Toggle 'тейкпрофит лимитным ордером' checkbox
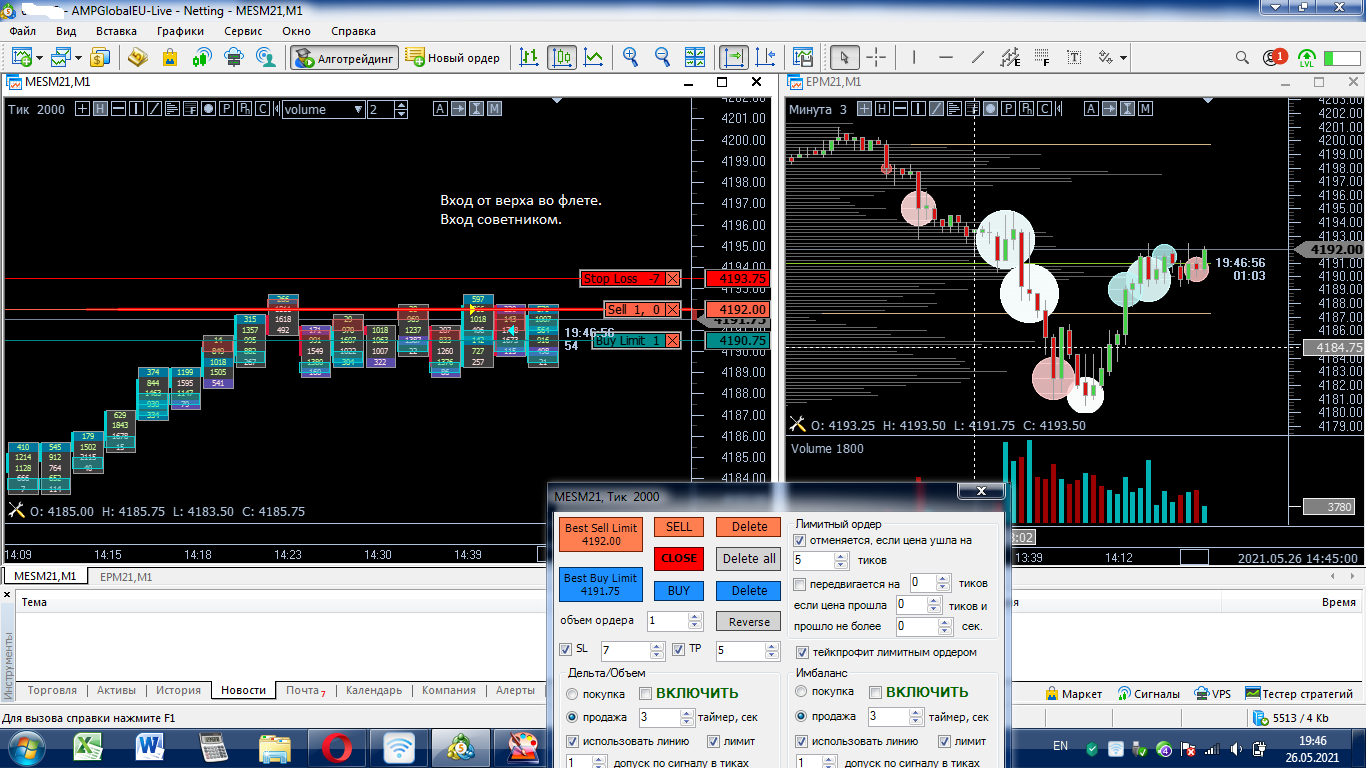Screen dimensions: 1366x768 pos(800,653)
